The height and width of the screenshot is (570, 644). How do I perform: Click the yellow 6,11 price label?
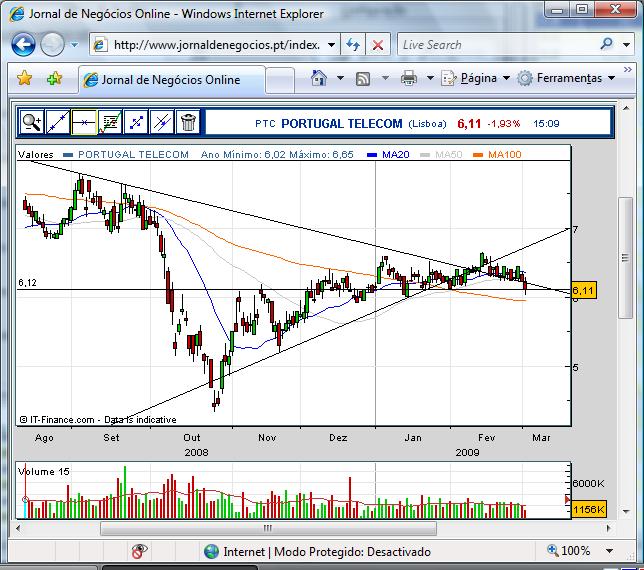coord(583,291)
